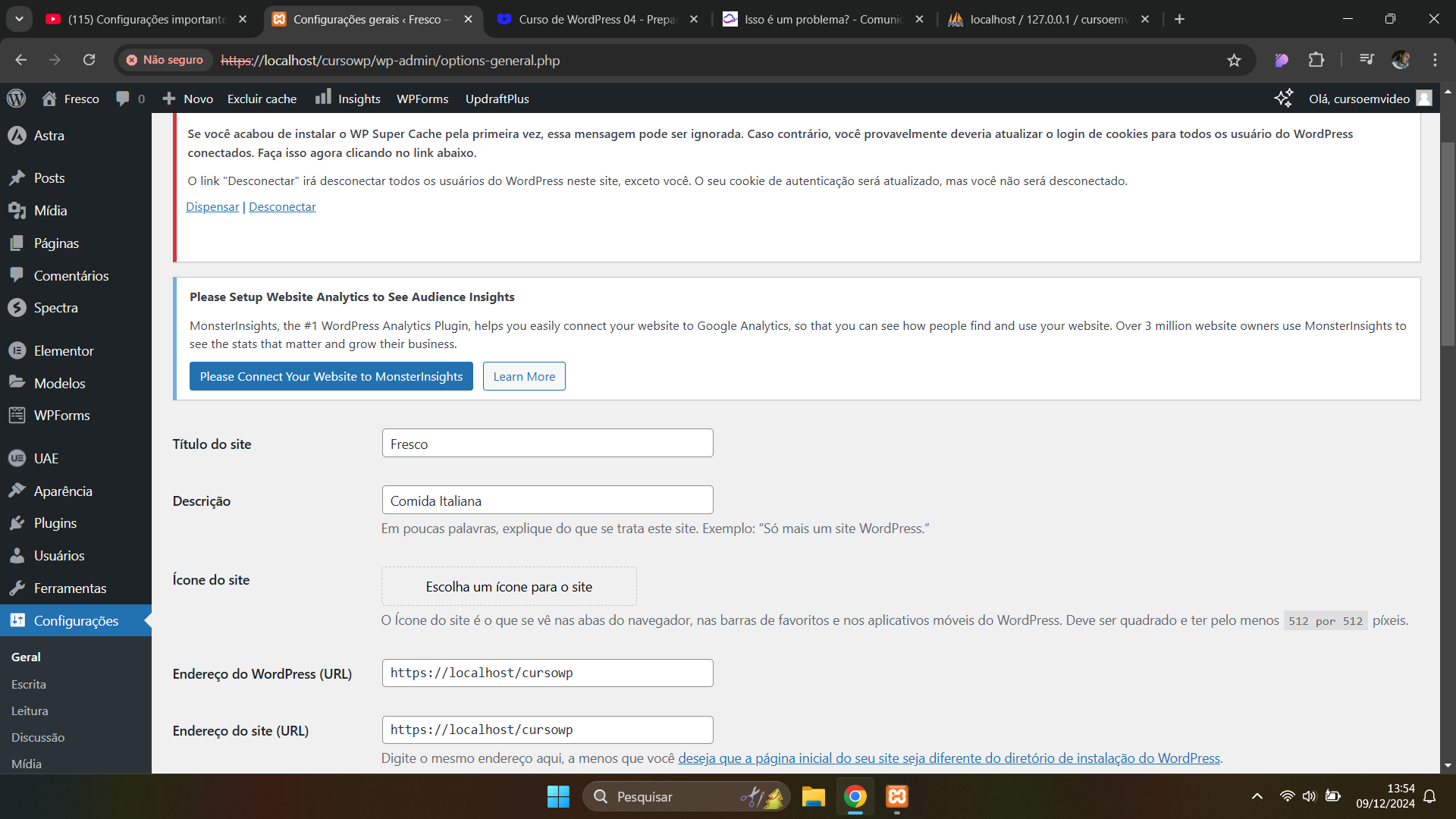Click the sparkle AI icon in admin bar

[x=1283, y=99]
